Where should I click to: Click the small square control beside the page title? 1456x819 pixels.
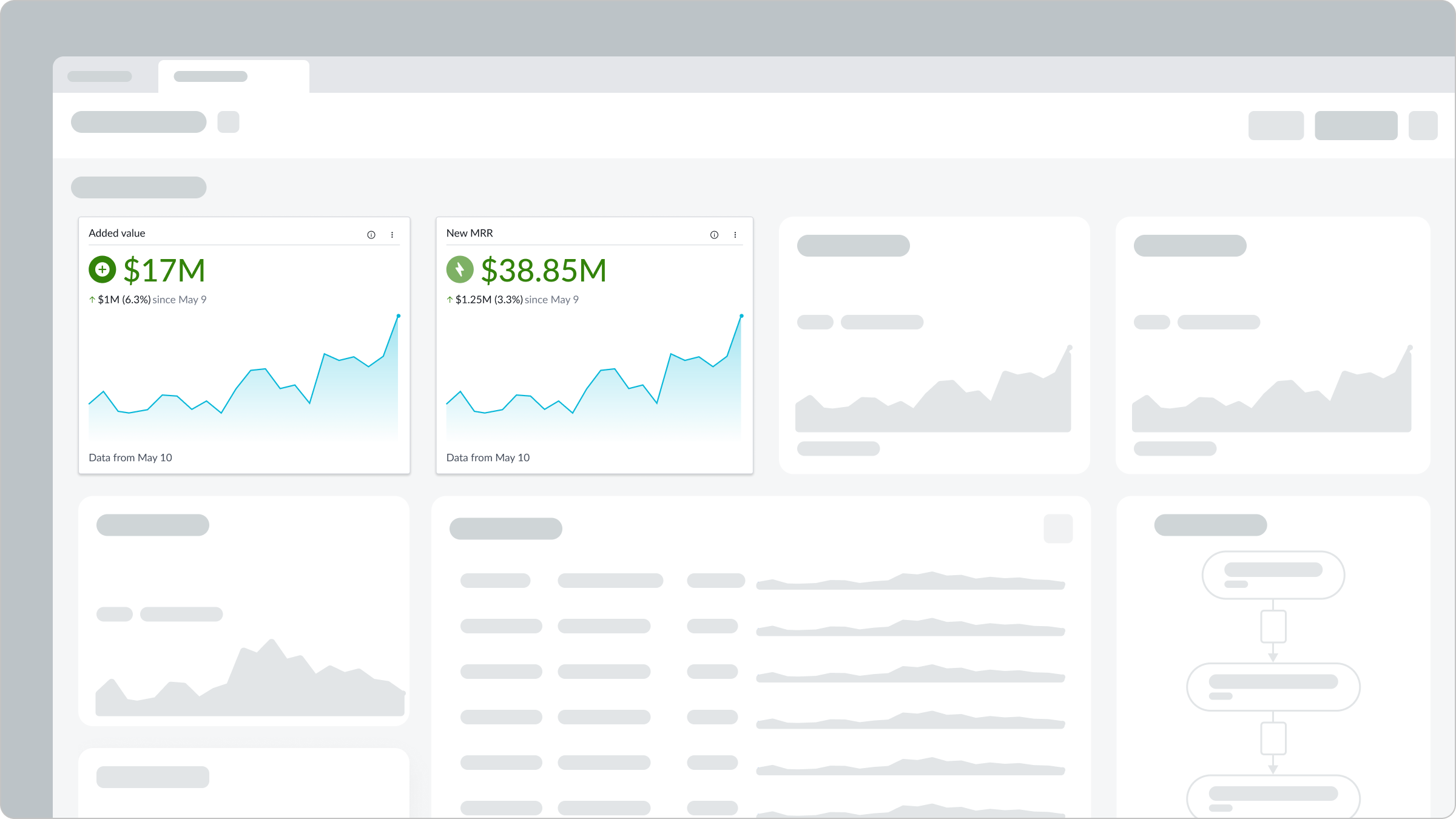229,122
